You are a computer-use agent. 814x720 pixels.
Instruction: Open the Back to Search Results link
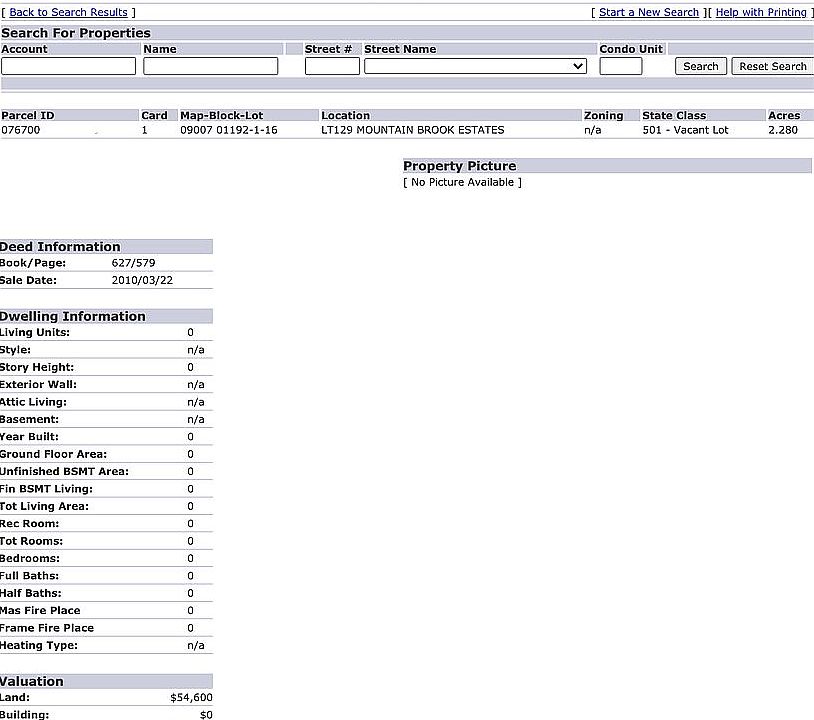[x=69, y=12]
